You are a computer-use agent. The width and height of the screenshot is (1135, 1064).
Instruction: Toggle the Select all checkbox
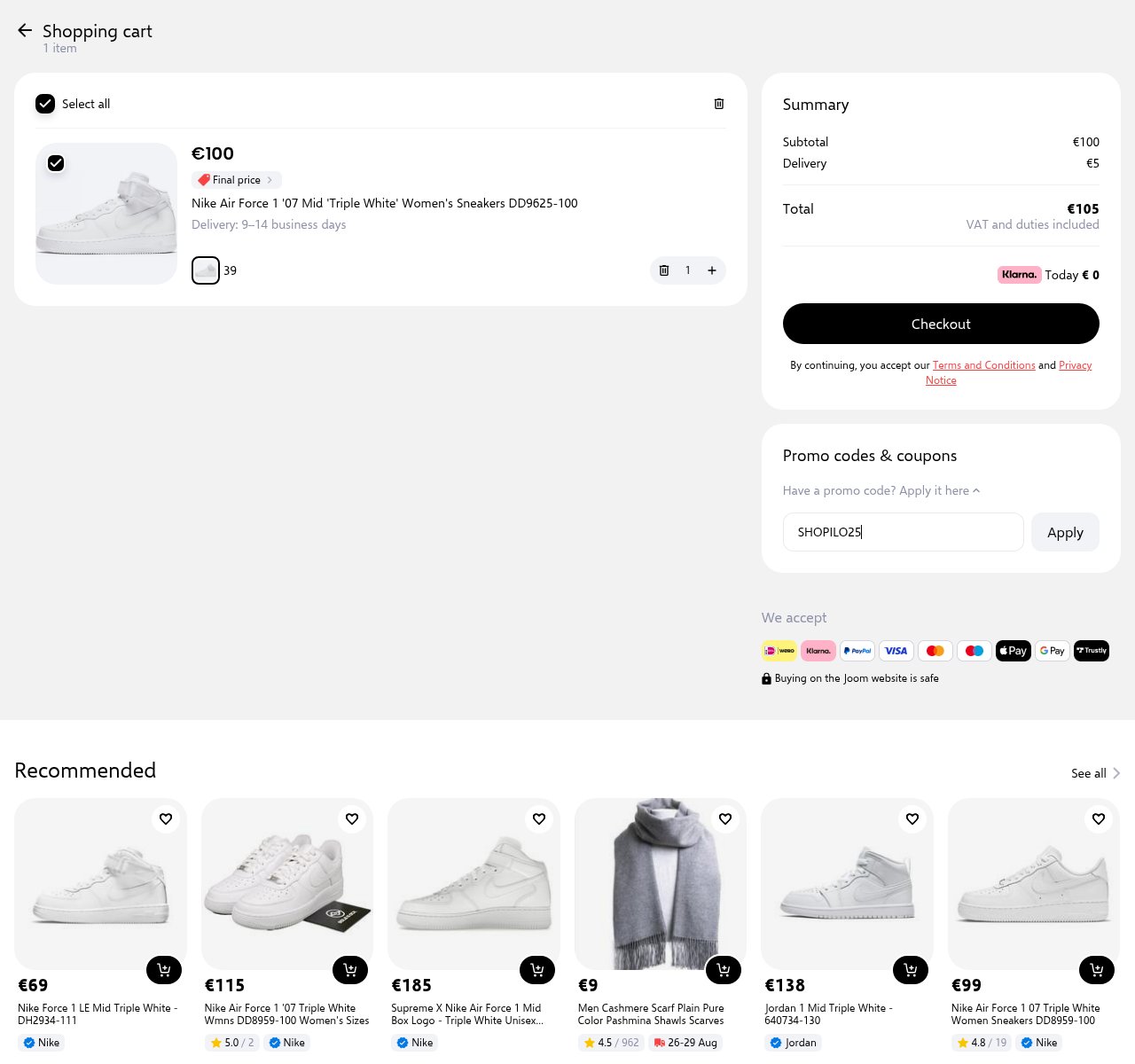45,104
